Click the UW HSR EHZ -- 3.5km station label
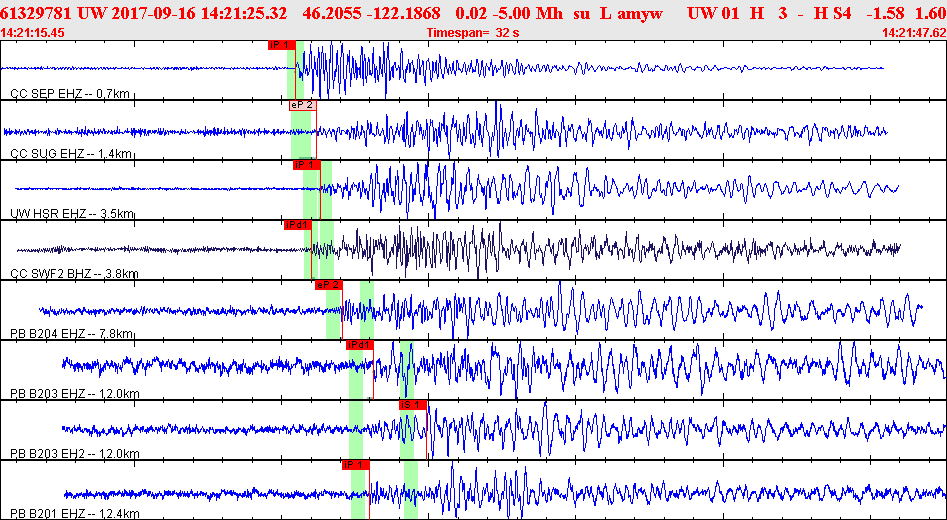The height and width of the screenshot is (520, 947). [72, 214]
